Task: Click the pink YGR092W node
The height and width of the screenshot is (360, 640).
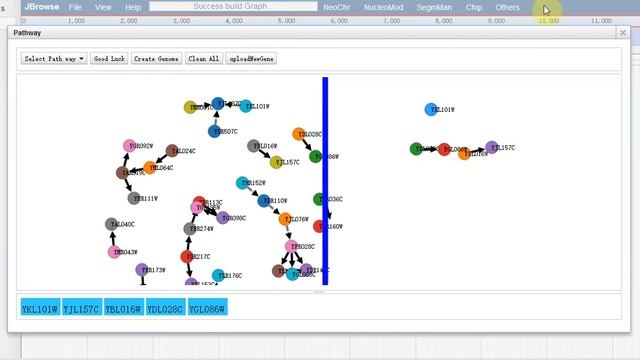Action: point(129,146)
